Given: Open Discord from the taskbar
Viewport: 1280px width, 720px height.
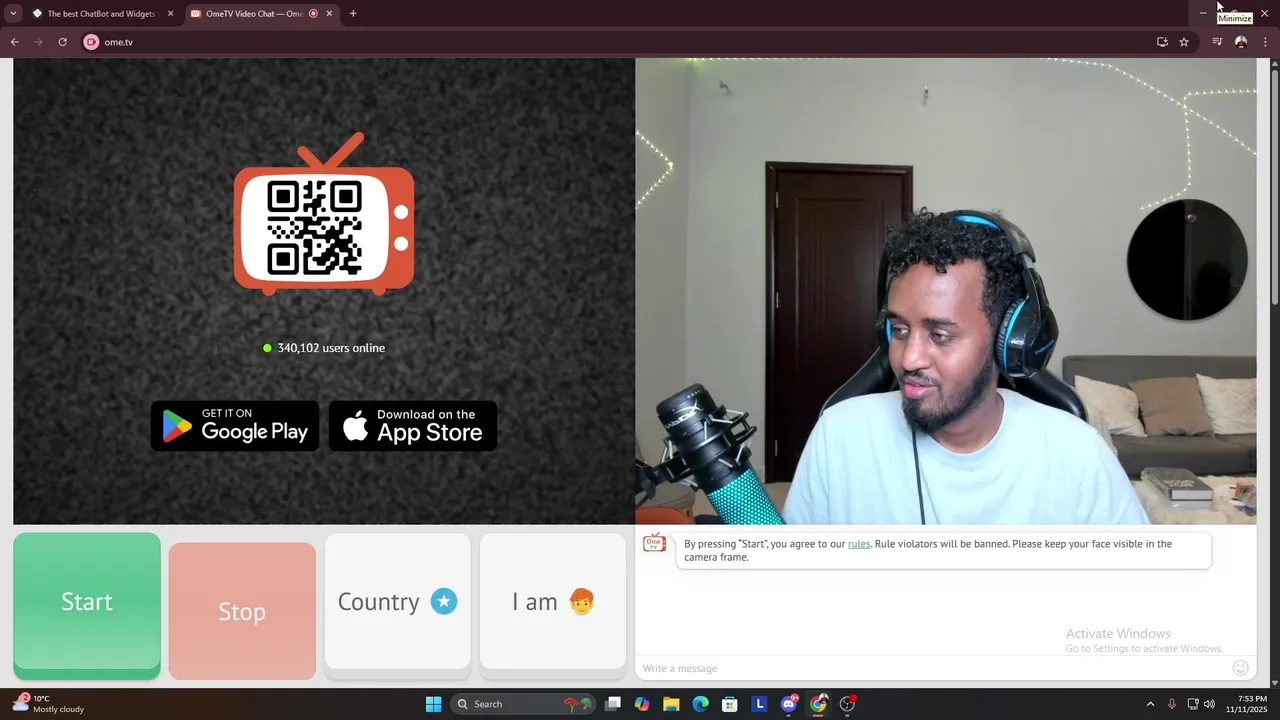Looking at the screenshot, I should point(789,704).
